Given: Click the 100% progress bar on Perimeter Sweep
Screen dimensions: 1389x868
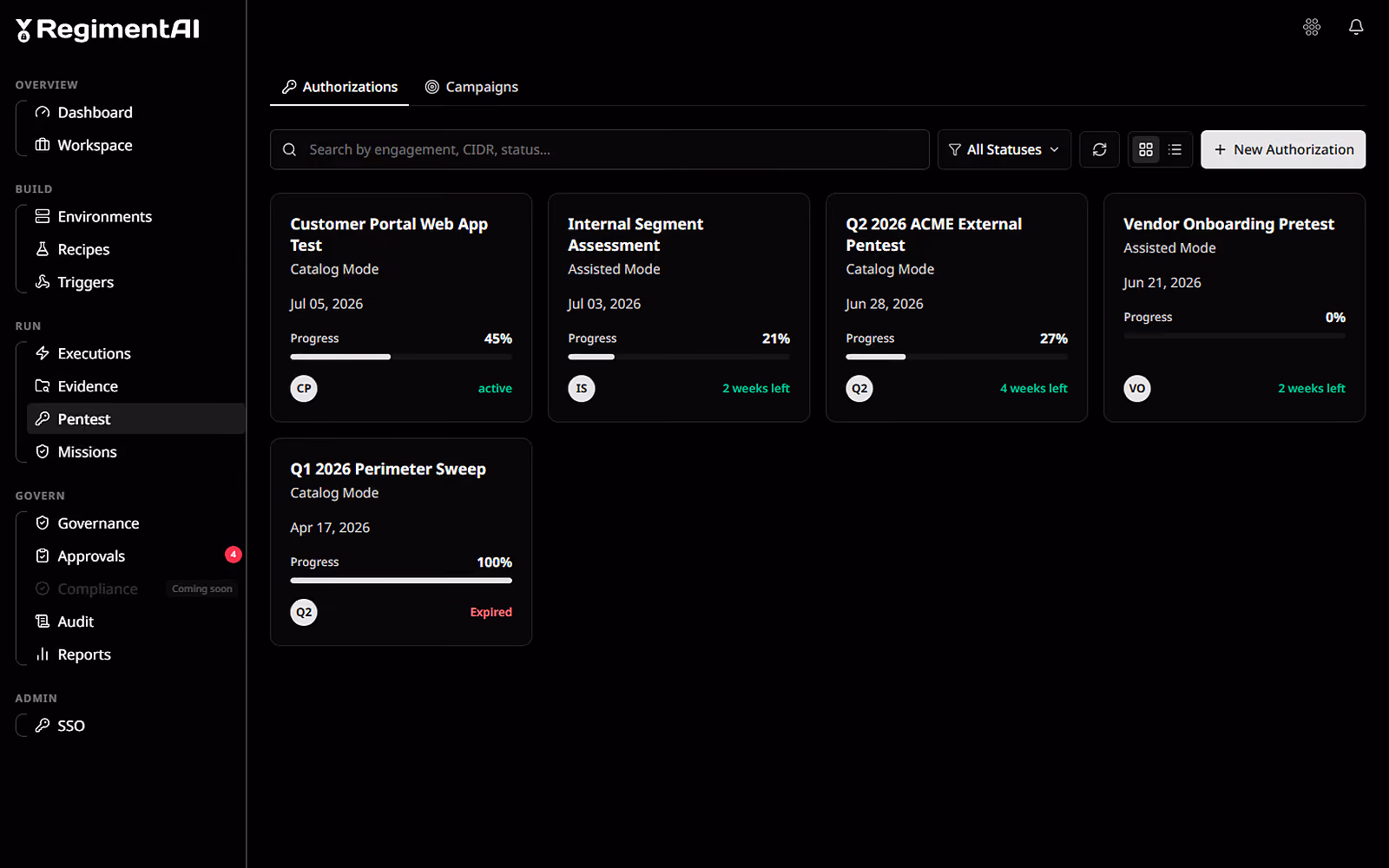Looking at the screenshot, I should [401, 581].
